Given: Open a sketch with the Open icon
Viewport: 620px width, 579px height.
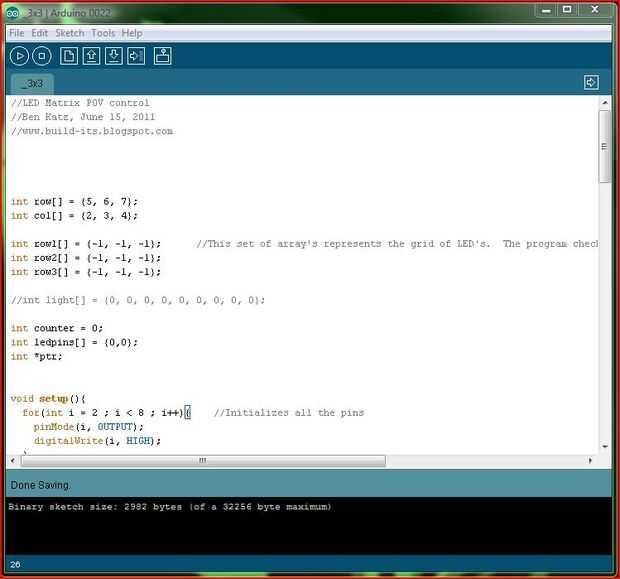Looking at the screenshot, I should click(x=91, y=56).
